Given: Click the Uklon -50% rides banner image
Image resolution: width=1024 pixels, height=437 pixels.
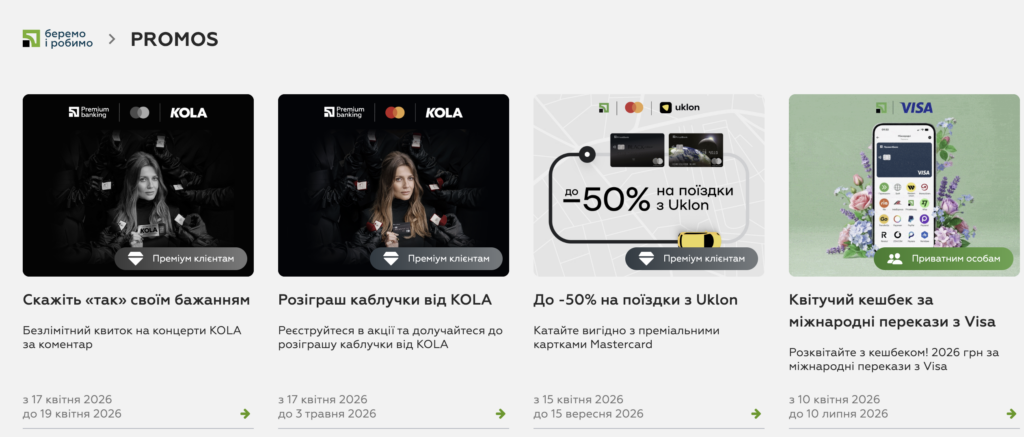Looking at the screenshot, I should [649, 185].
